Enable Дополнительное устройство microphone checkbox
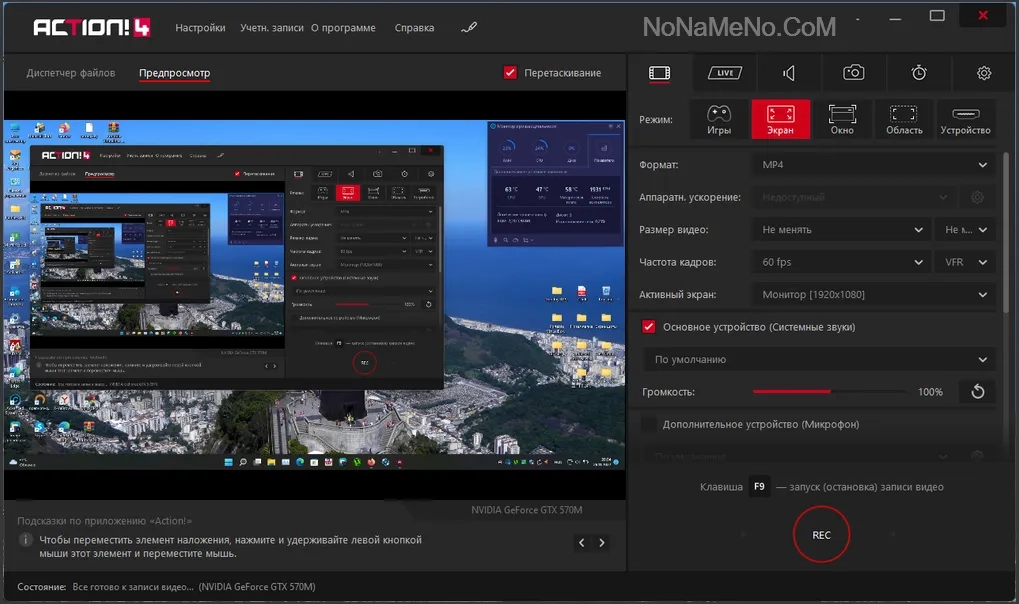The image size is (1019, 604). [649, 424]
